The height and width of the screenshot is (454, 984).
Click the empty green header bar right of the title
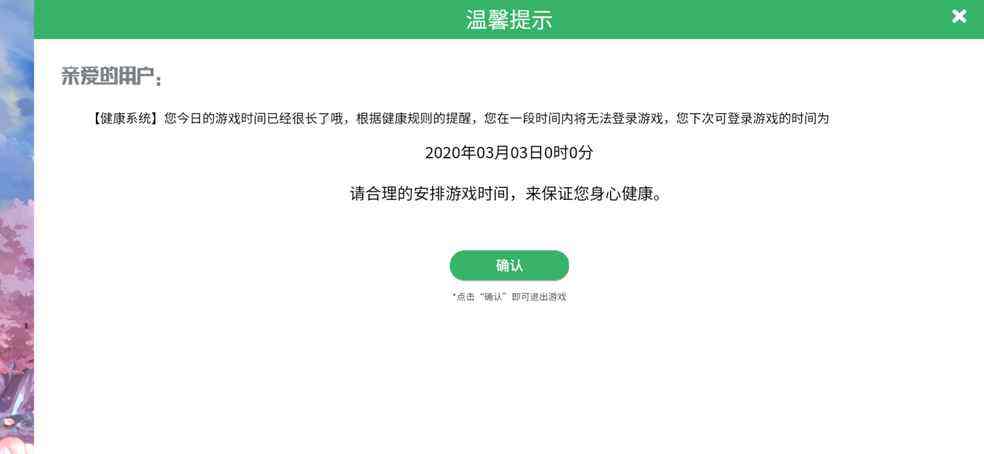pyautogui.click(x=751, y=19)
